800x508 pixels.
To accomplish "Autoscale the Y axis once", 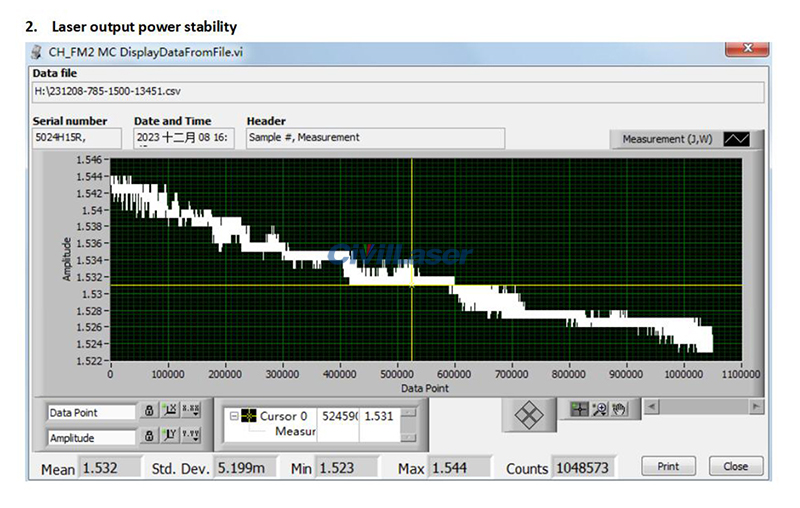I will click(169, 436).
